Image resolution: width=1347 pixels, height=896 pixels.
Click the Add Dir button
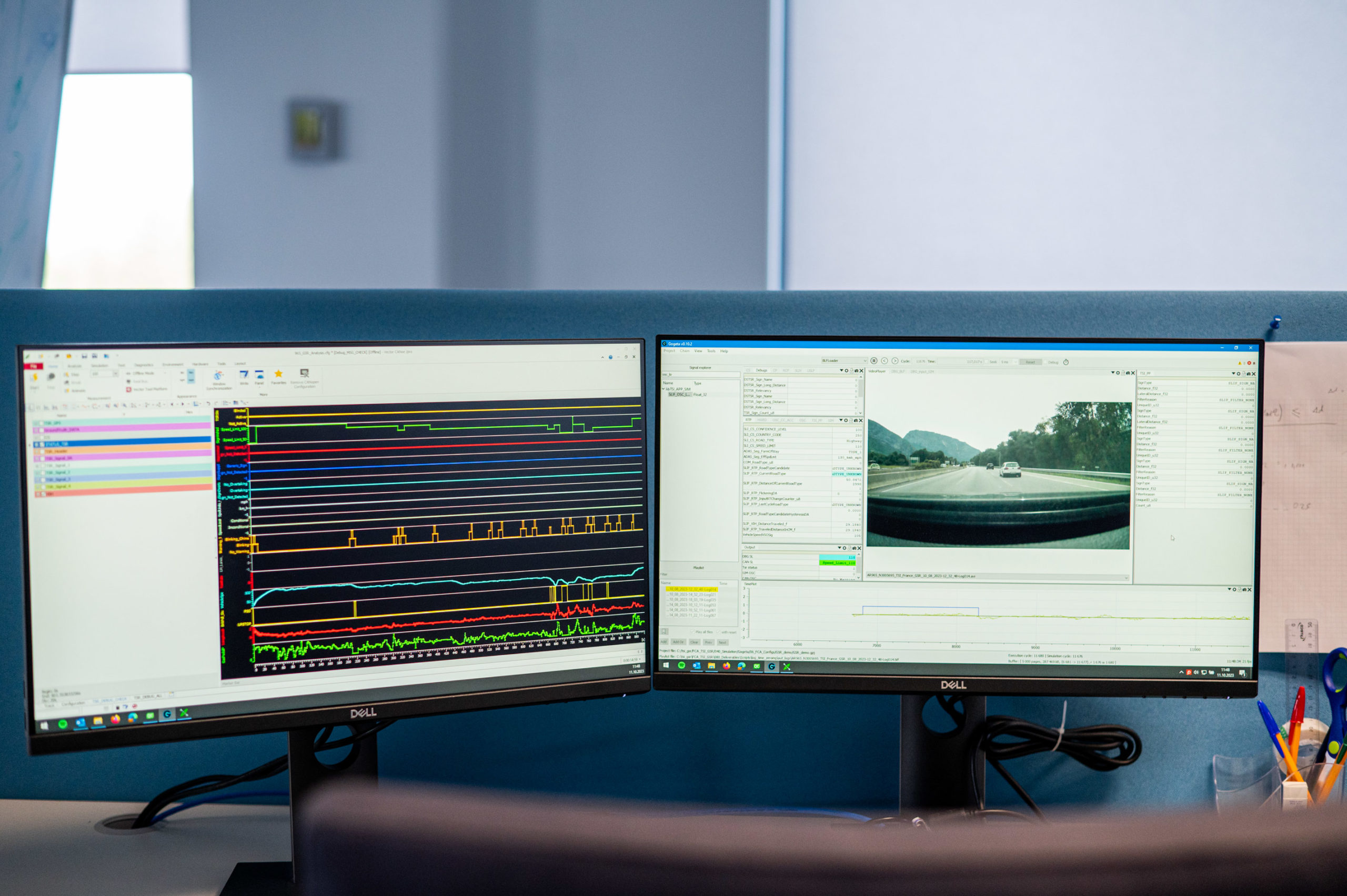678,642
